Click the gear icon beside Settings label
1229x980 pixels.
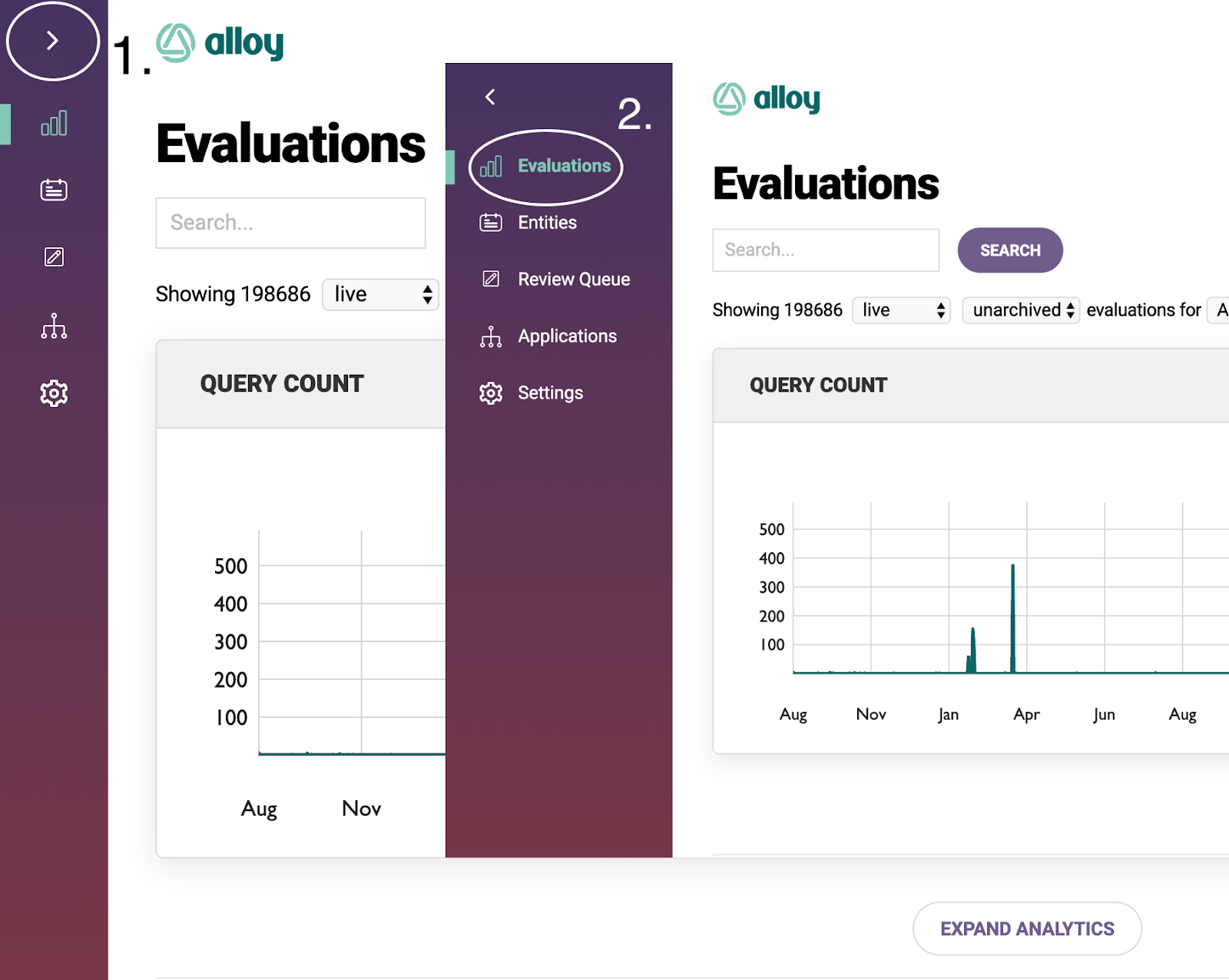pos(491,393)
